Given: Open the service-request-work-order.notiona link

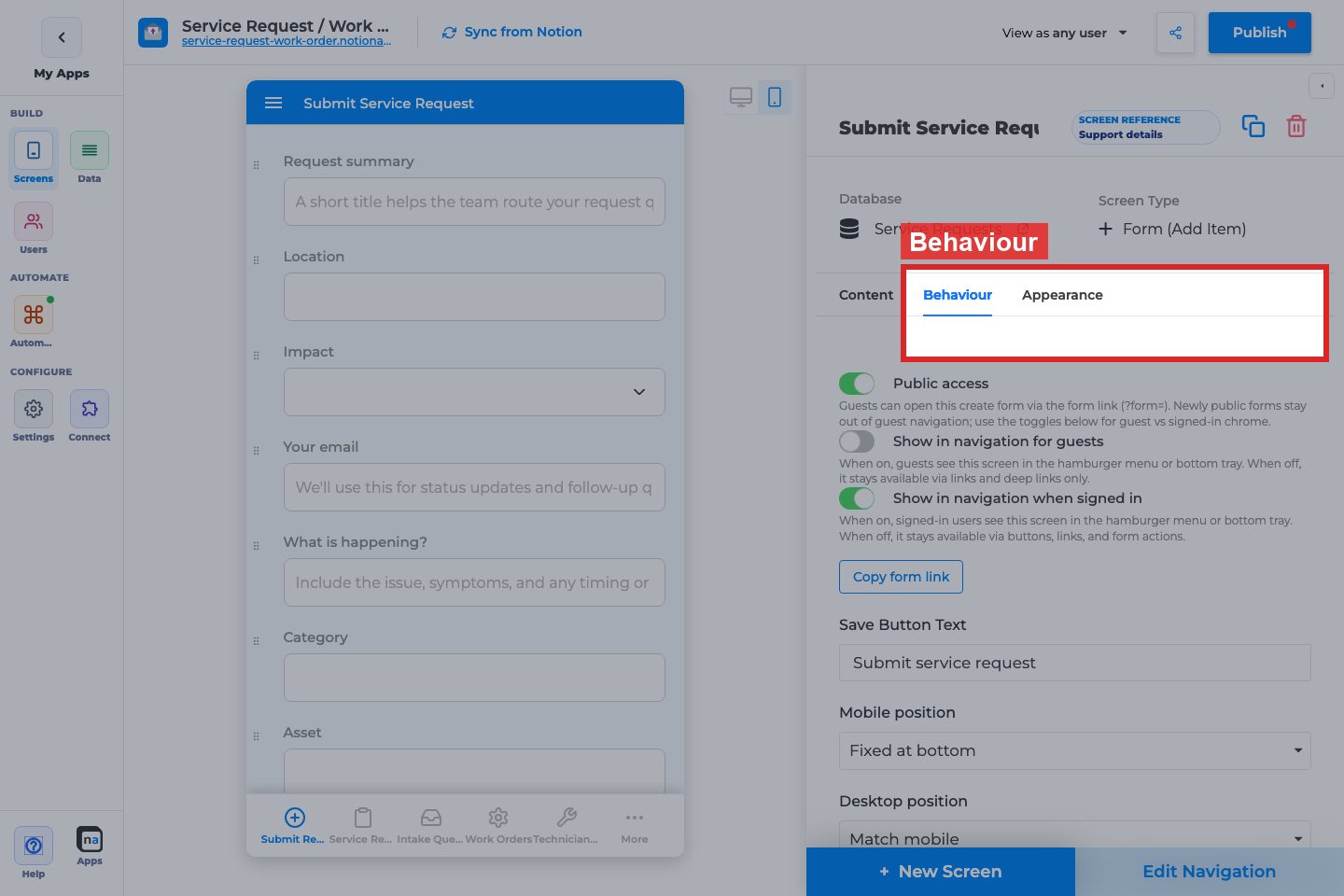Looking at the screenshot, I should 287,41.
